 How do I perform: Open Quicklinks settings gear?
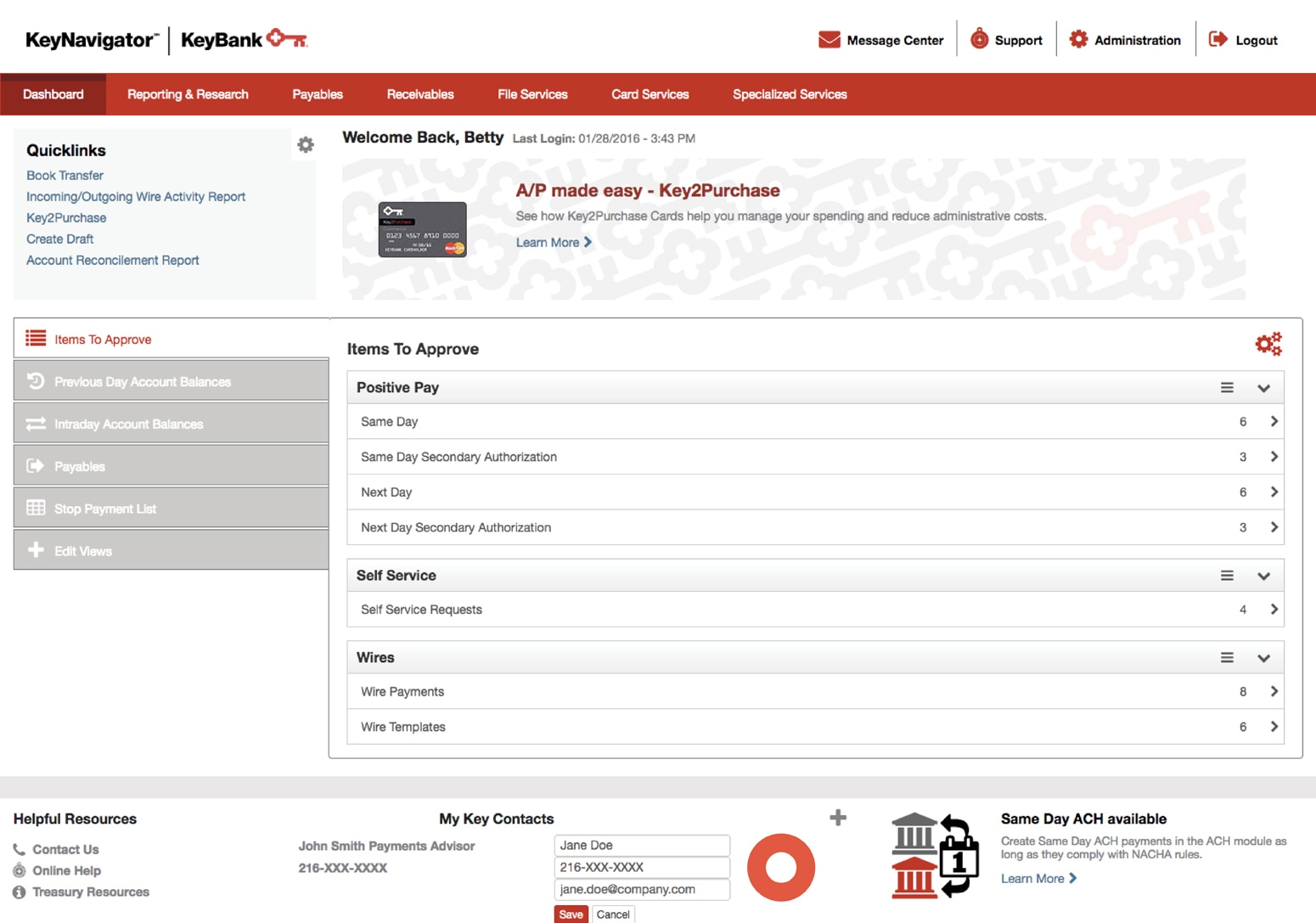click(x=306, y=144)
